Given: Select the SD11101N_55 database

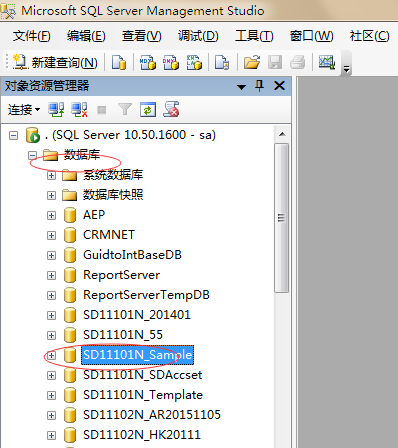Looking at the screenshot, I should (x=123, y=335).
